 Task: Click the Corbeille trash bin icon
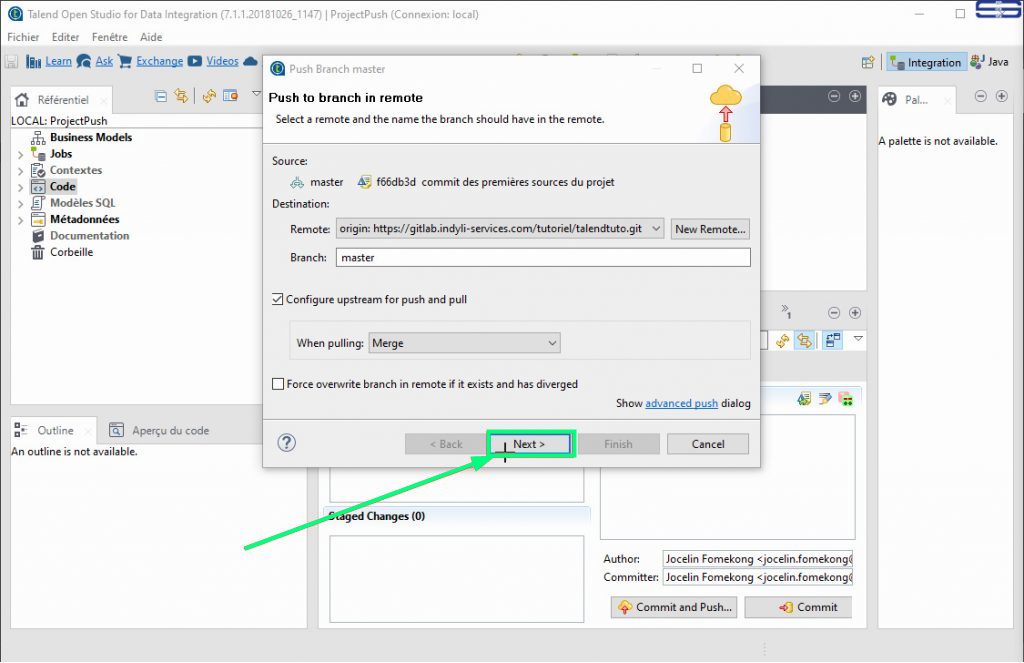tap(38, 252)
